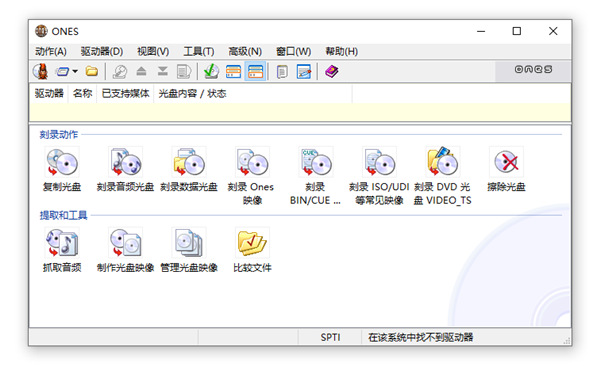Click the grayed disc document toolbar icon
Viewport: 600px width, 366px height.
[184, 71]
